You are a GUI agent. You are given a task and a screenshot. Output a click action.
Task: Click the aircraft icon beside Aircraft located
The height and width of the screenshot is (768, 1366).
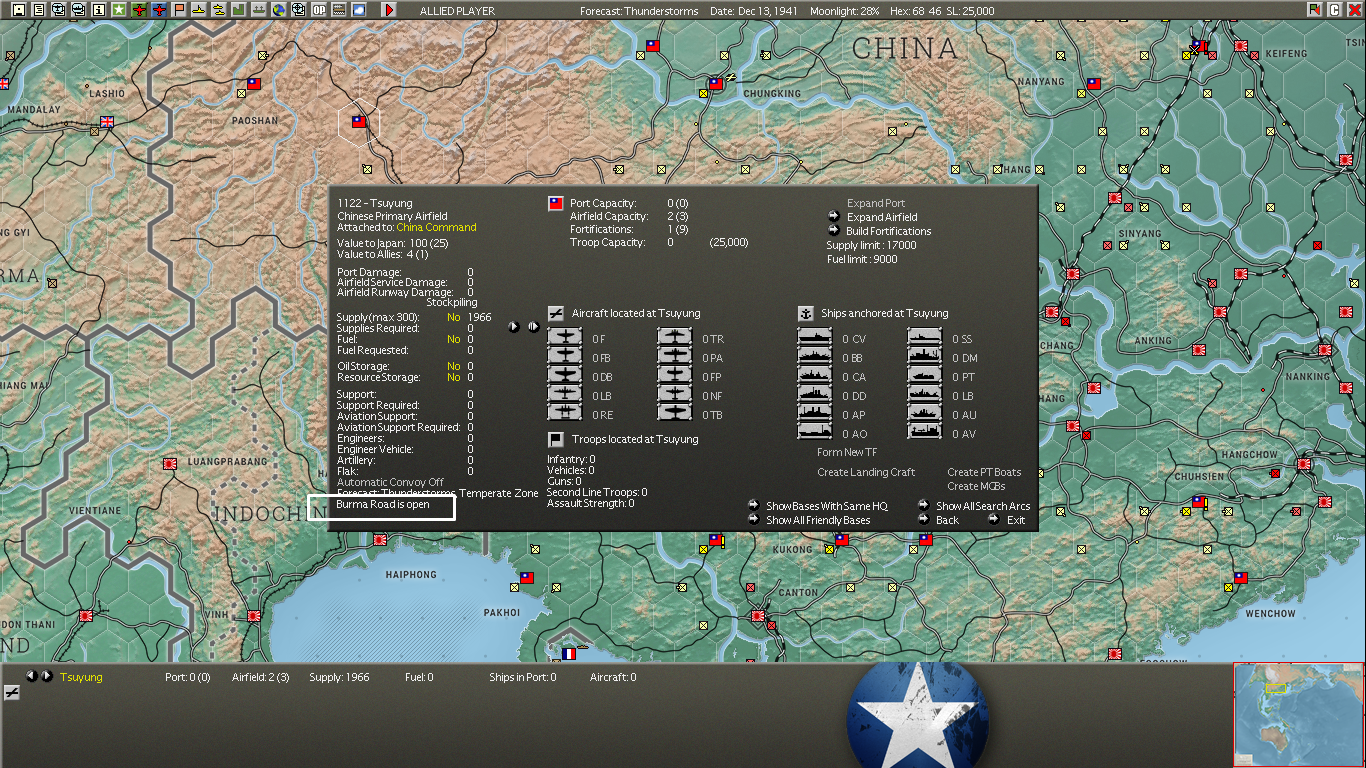pyautogui.click(x=556, y=313)
